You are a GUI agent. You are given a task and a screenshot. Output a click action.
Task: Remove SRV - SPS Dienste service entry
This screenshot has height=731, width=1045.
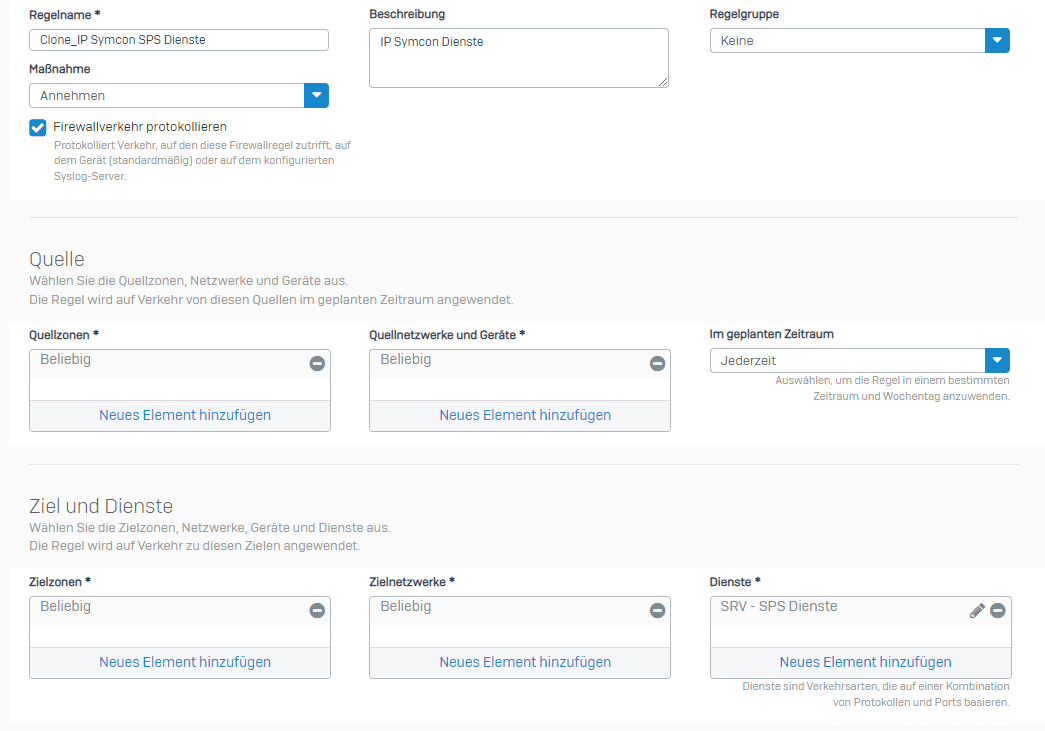click(x=997, y=610)
